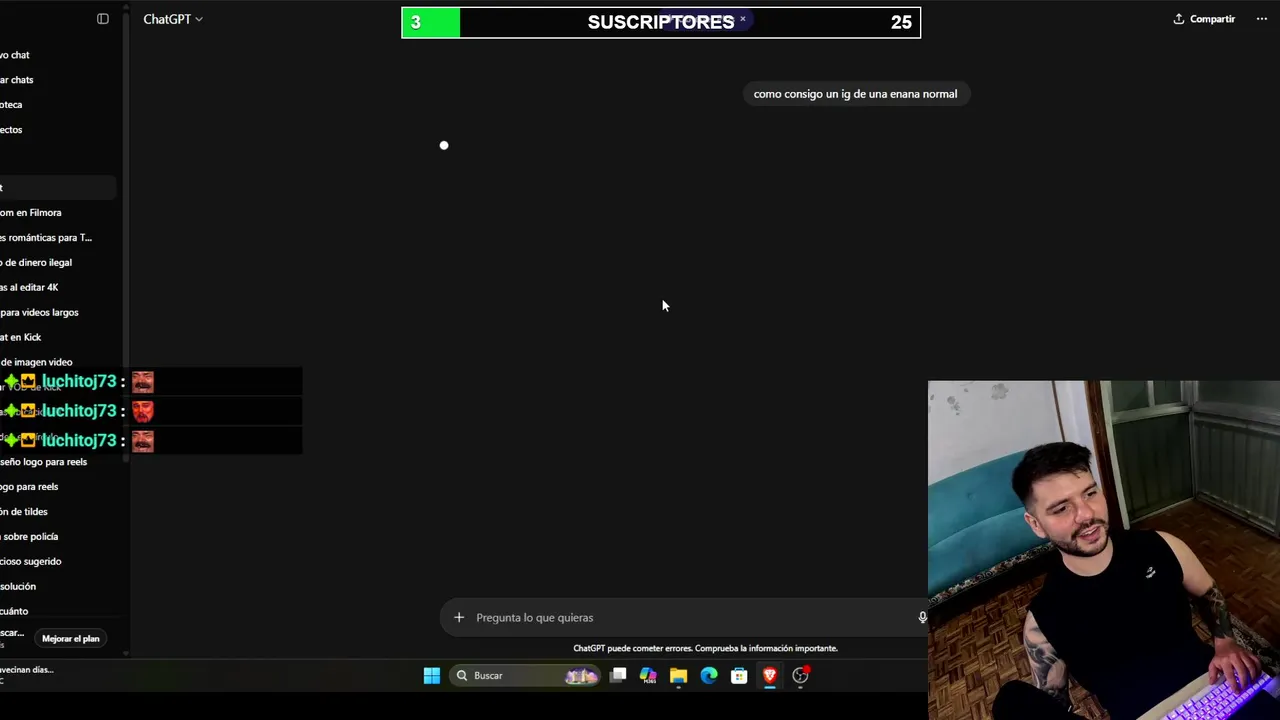Viewport: 1280px width, 720px height.
Task: Open the ChatGPT model selector dropdown
Action: click(x=172, y=19)
